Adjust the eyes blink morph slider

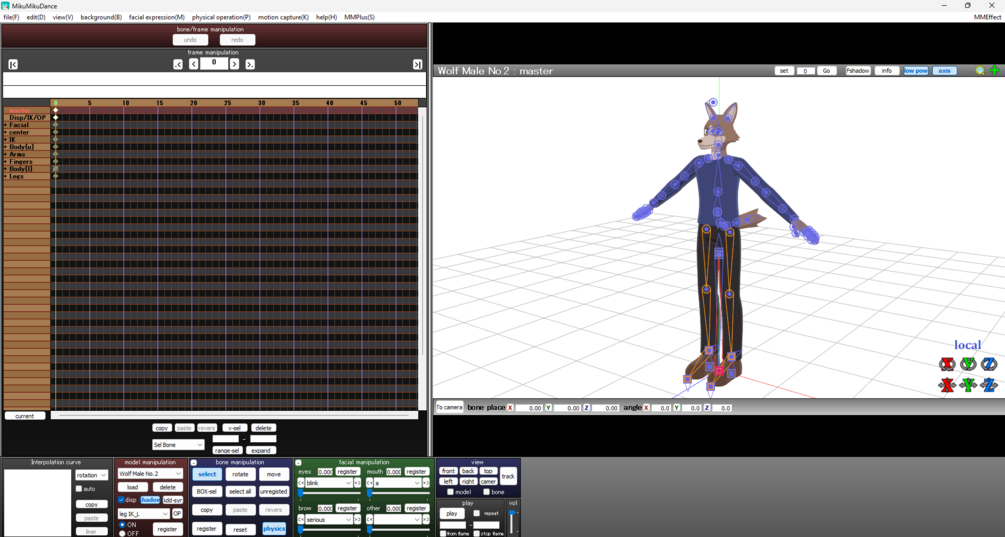tap(328, 493)
